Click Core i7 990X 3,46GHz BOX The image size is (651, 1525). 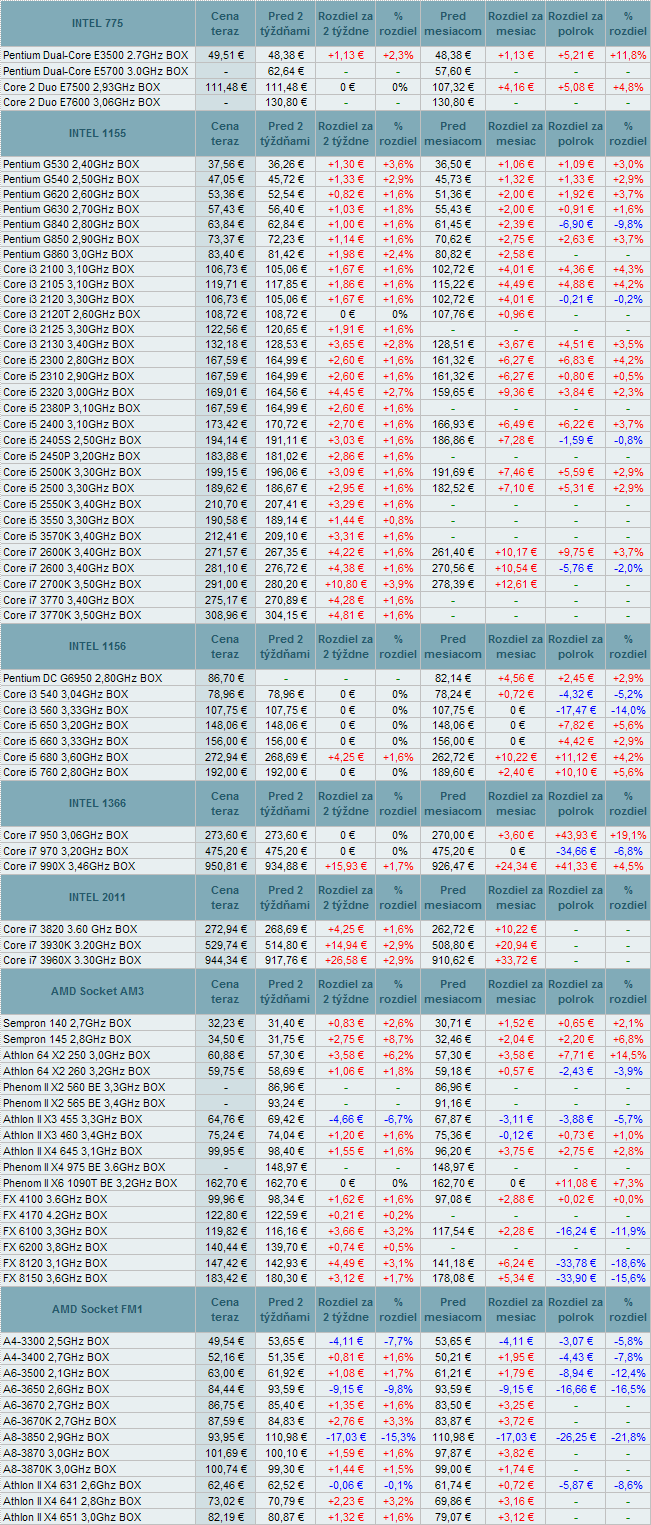(x=69, y=866)
